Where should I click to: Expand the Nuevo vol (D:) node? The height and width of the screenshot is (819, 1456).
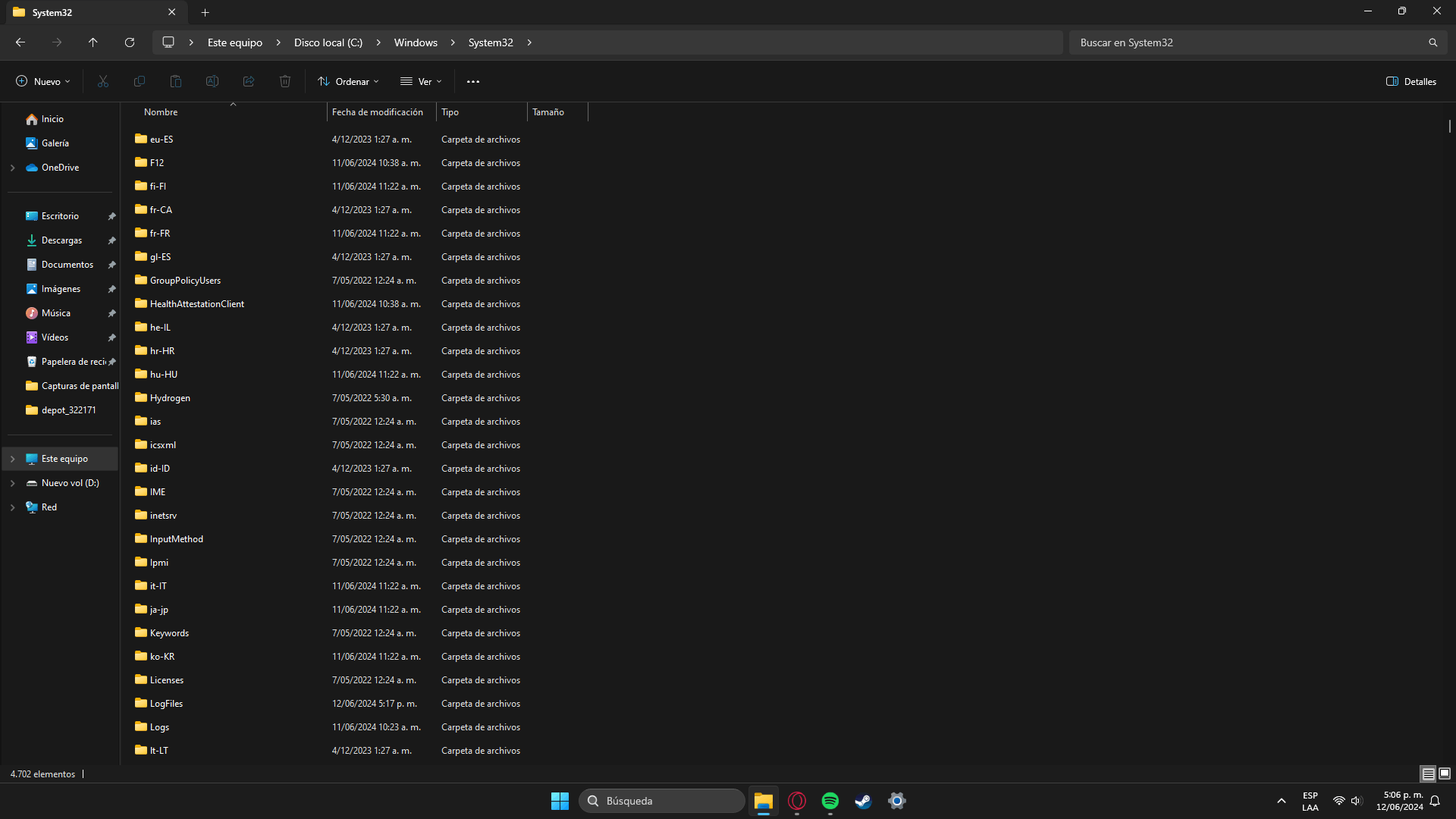pyautogui.click(x=13, y=483)
